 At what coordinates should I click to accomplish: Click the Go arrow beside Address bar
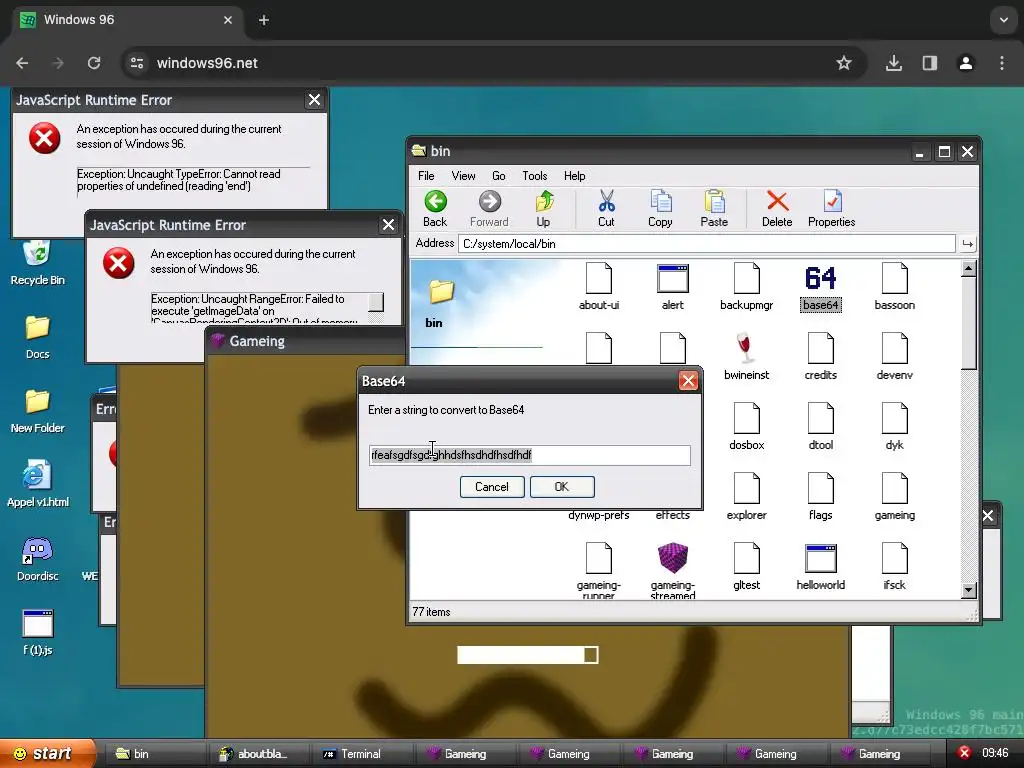pyautogui.click(x=967, y=244)
